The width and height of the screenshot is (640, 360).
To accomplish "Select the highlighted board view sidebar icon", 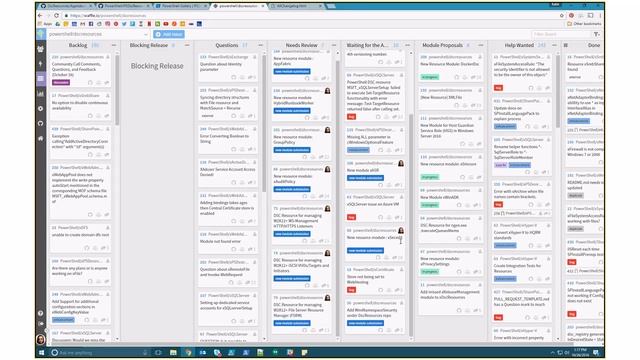I will 41,78.
